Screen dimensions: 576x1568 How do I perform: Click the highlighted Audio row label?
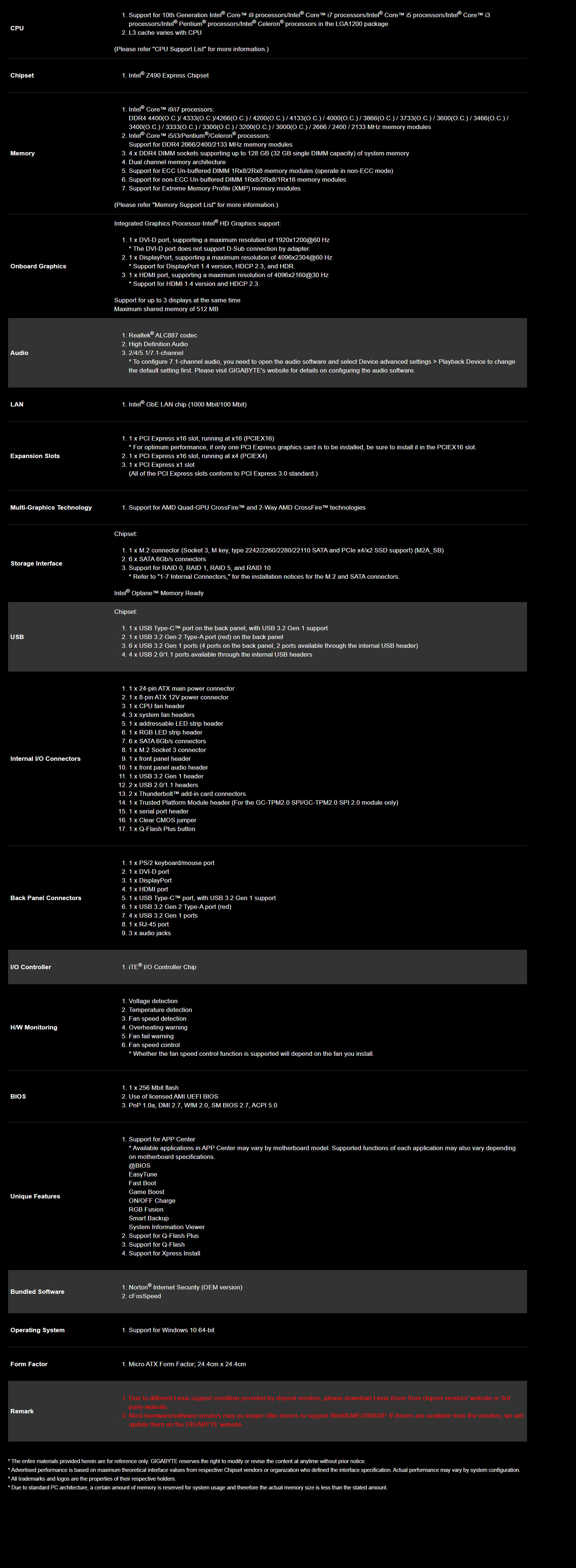[x=19, y=353]
